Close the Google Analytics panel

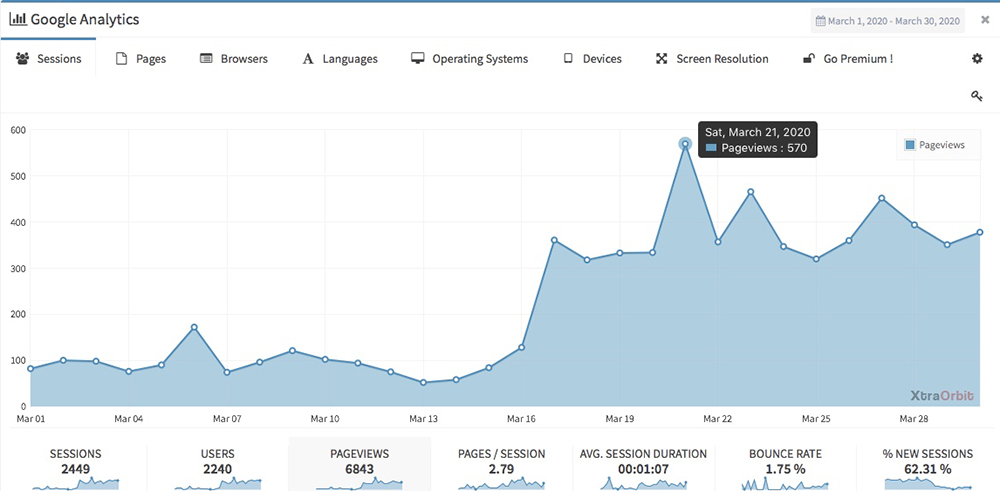point(985,20)
